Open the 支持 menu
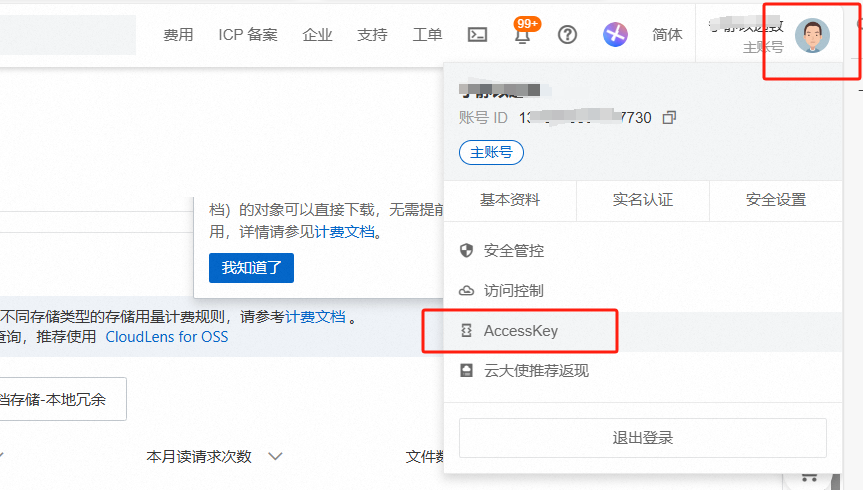Image resolution: width=863 pixels, height=490 pixels. [372, 35]
